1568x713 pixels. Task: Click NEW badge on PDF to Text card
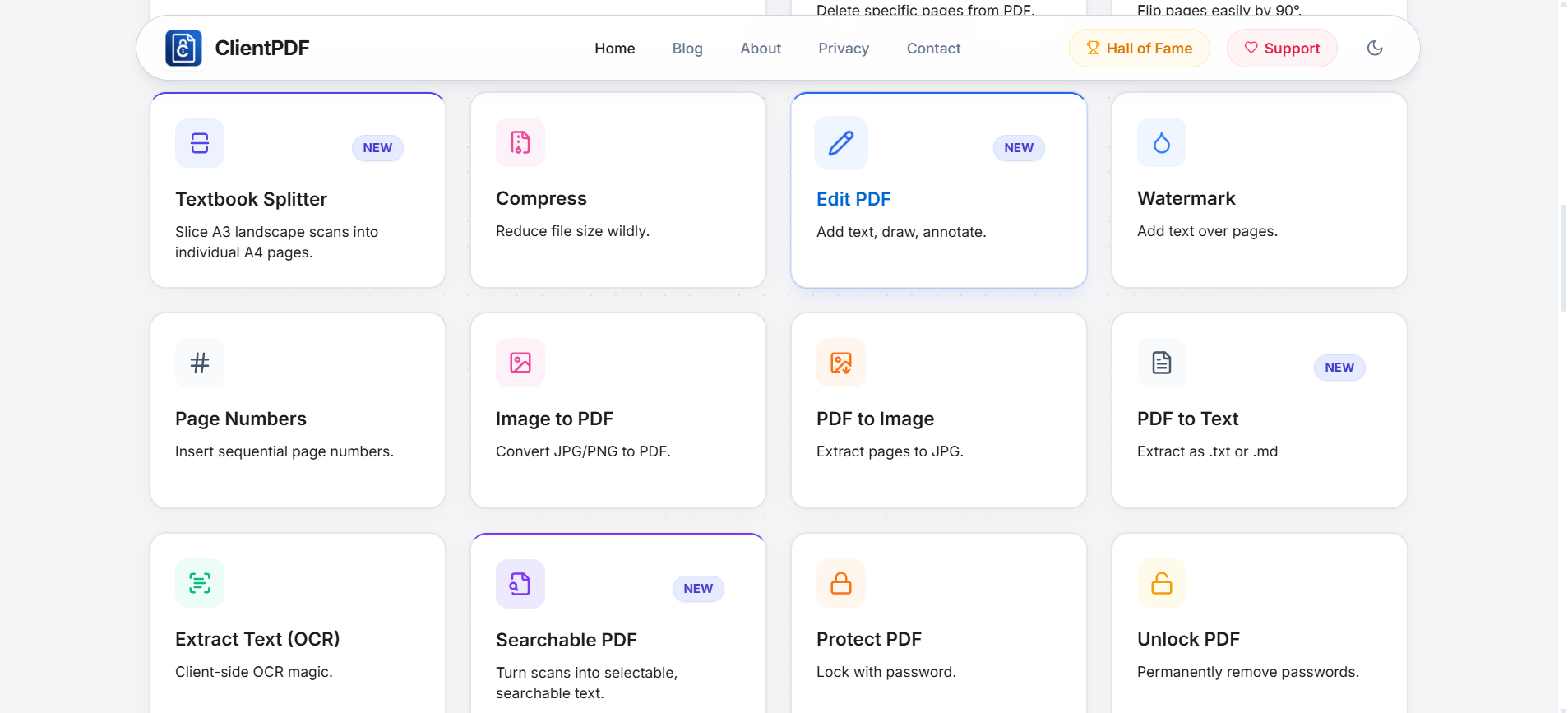(1339, 368)
